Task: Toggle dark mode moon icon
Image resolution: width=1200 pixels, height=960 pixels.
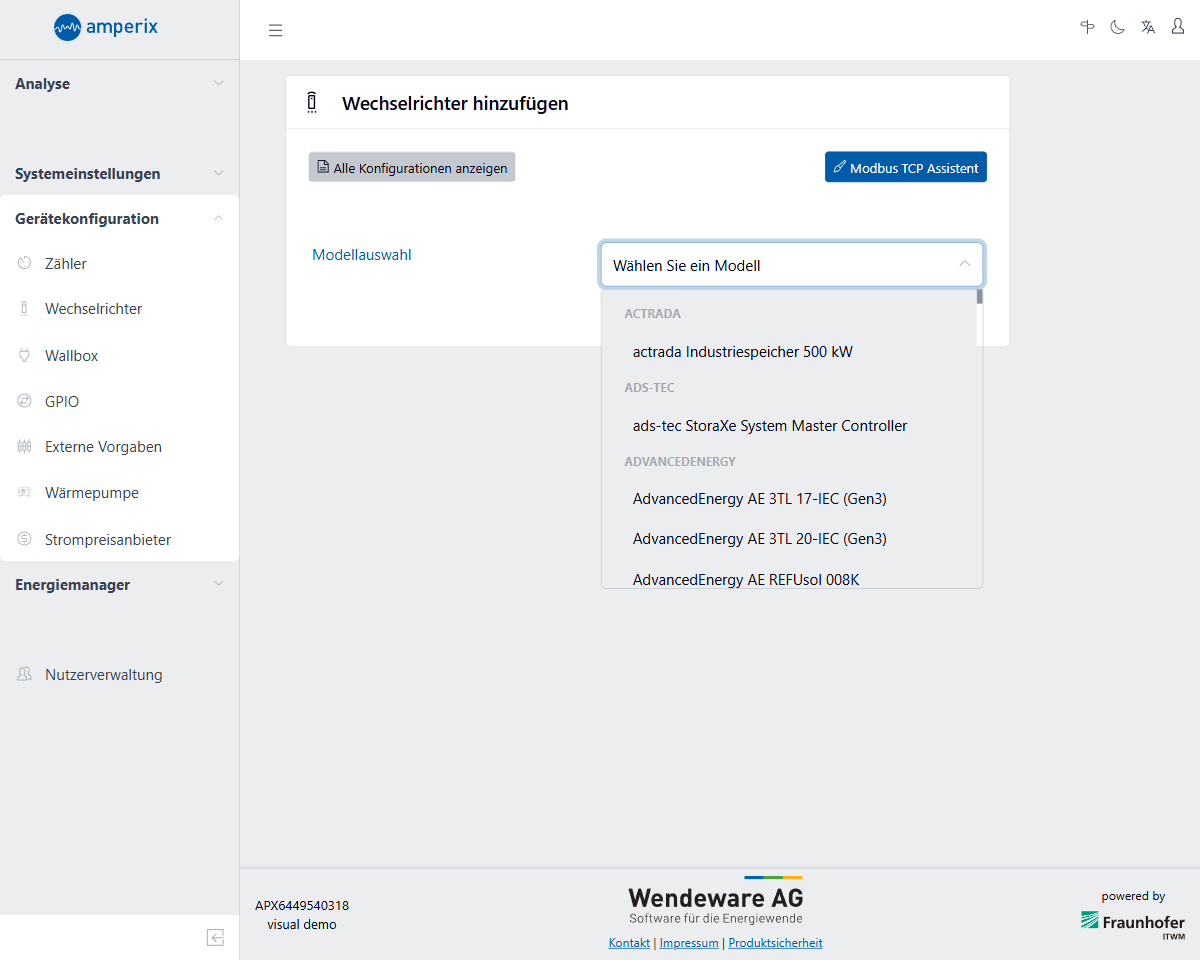Action: click(1118, 28)
